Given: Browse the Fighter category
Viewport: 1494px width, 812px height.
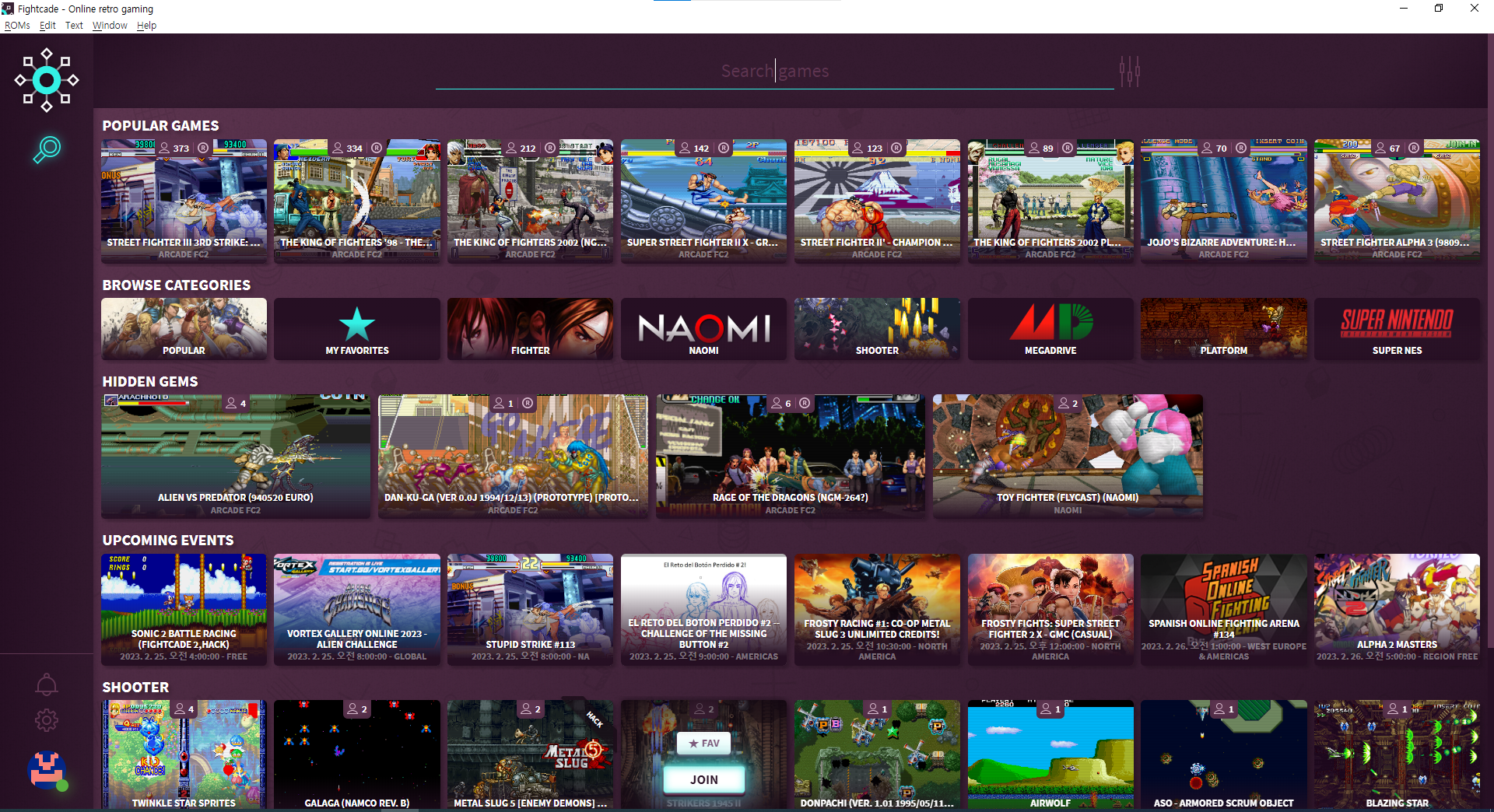Looking at the screenshot, I should coord(530,329).
